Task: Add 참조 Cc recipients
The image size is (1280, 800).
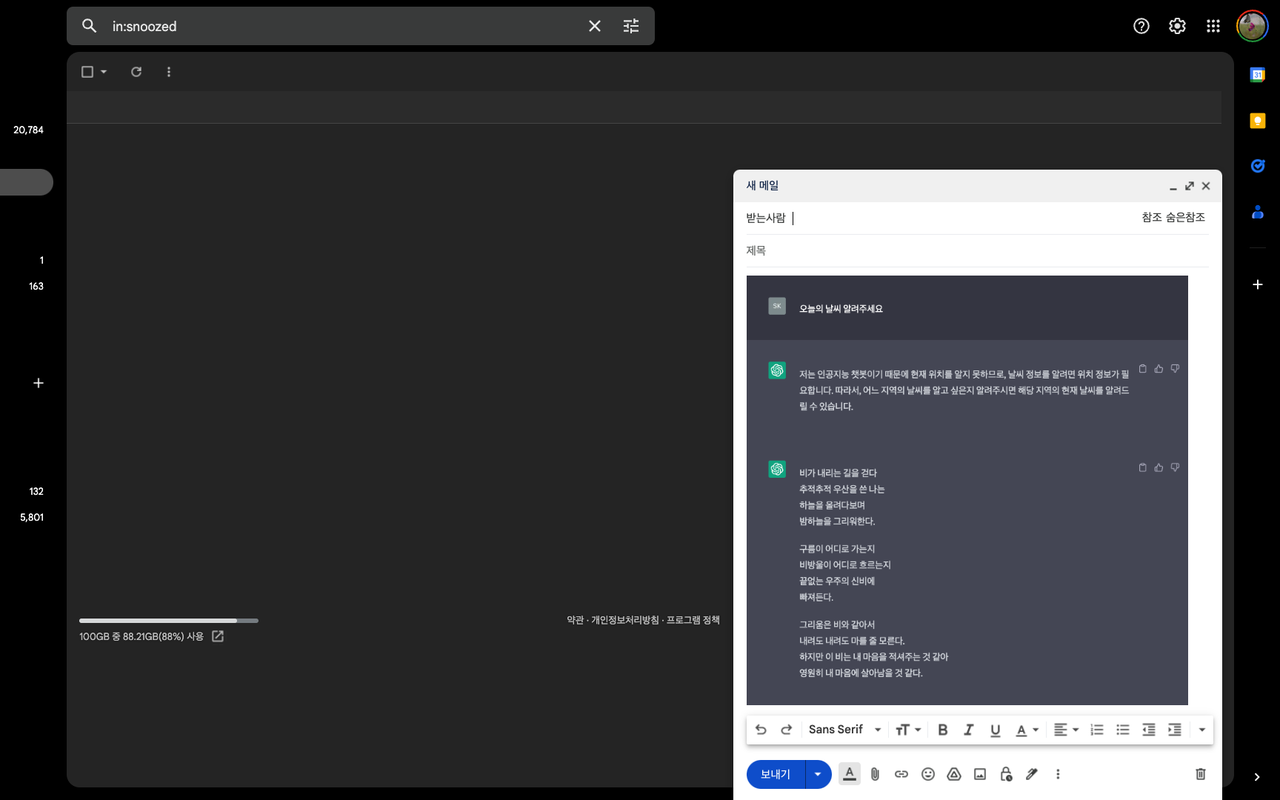Action: (x=1152, y=217)
